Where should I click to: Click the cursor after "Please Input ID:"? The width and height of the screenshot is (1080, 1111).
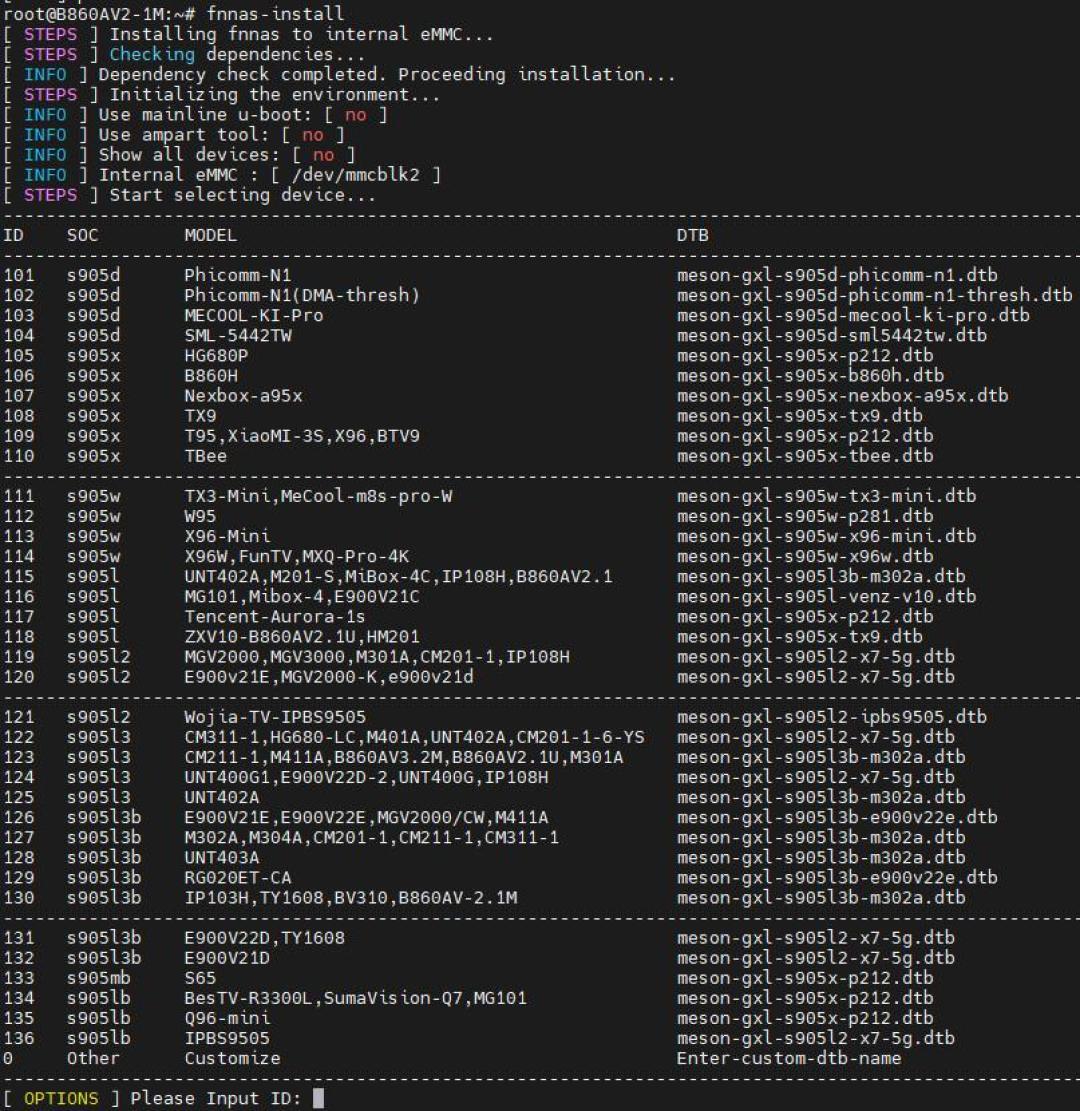[318, 1098]
